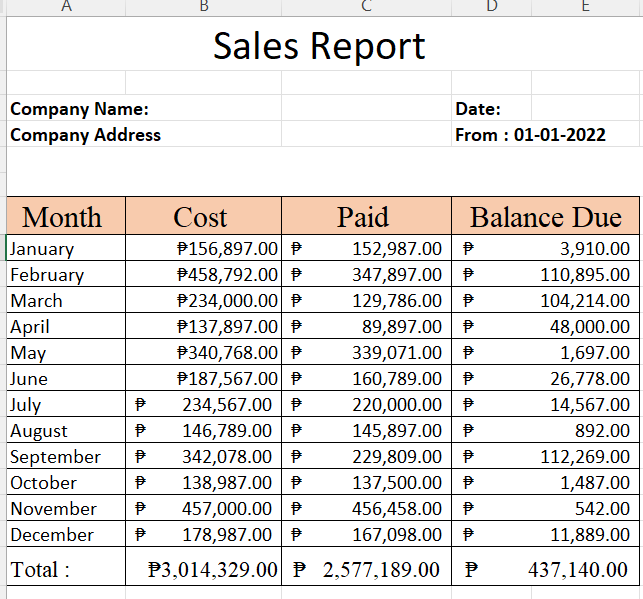Click the January row label
The width and height of the screenshot is (643, 599).
[43, 249]
